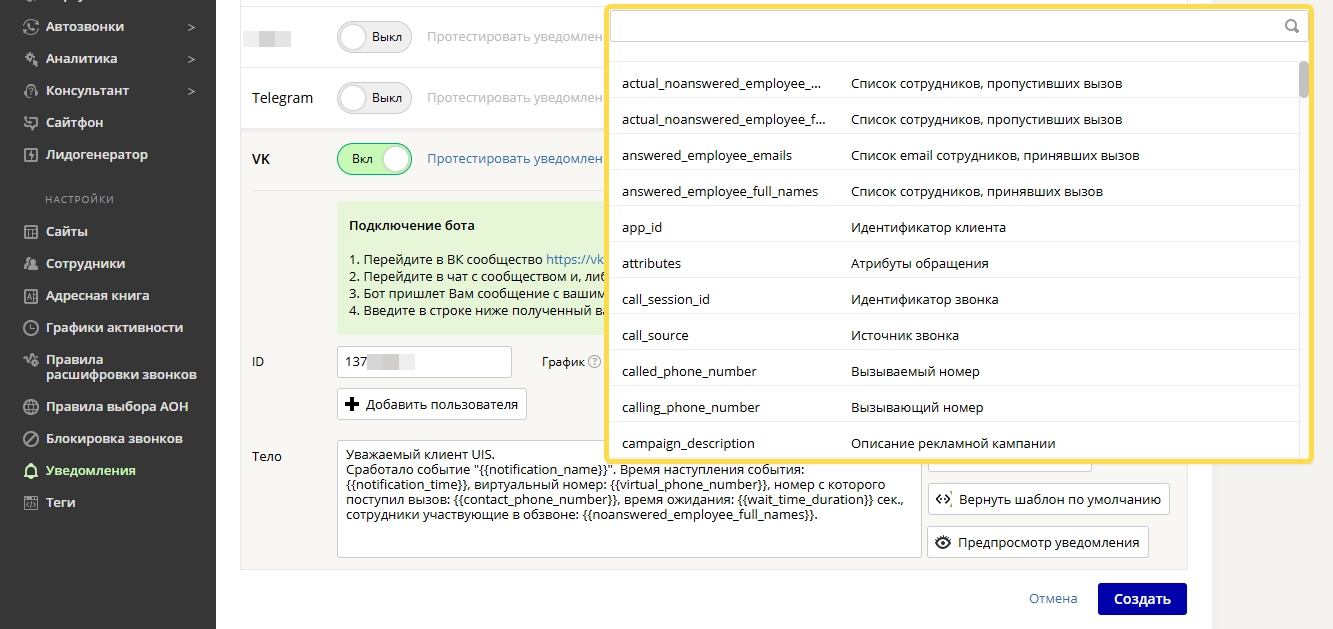Click the Создать button
Screen dimensions: 1333x629
pos(1142,599)
